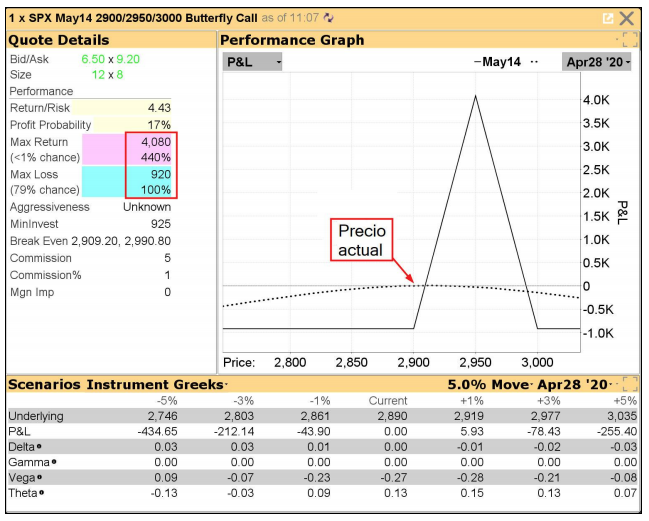Expand the Performance Graph panel via the corner icon
Image resolution: width=649 pixels, height=521 pixels.
click(x=629, y=40)
